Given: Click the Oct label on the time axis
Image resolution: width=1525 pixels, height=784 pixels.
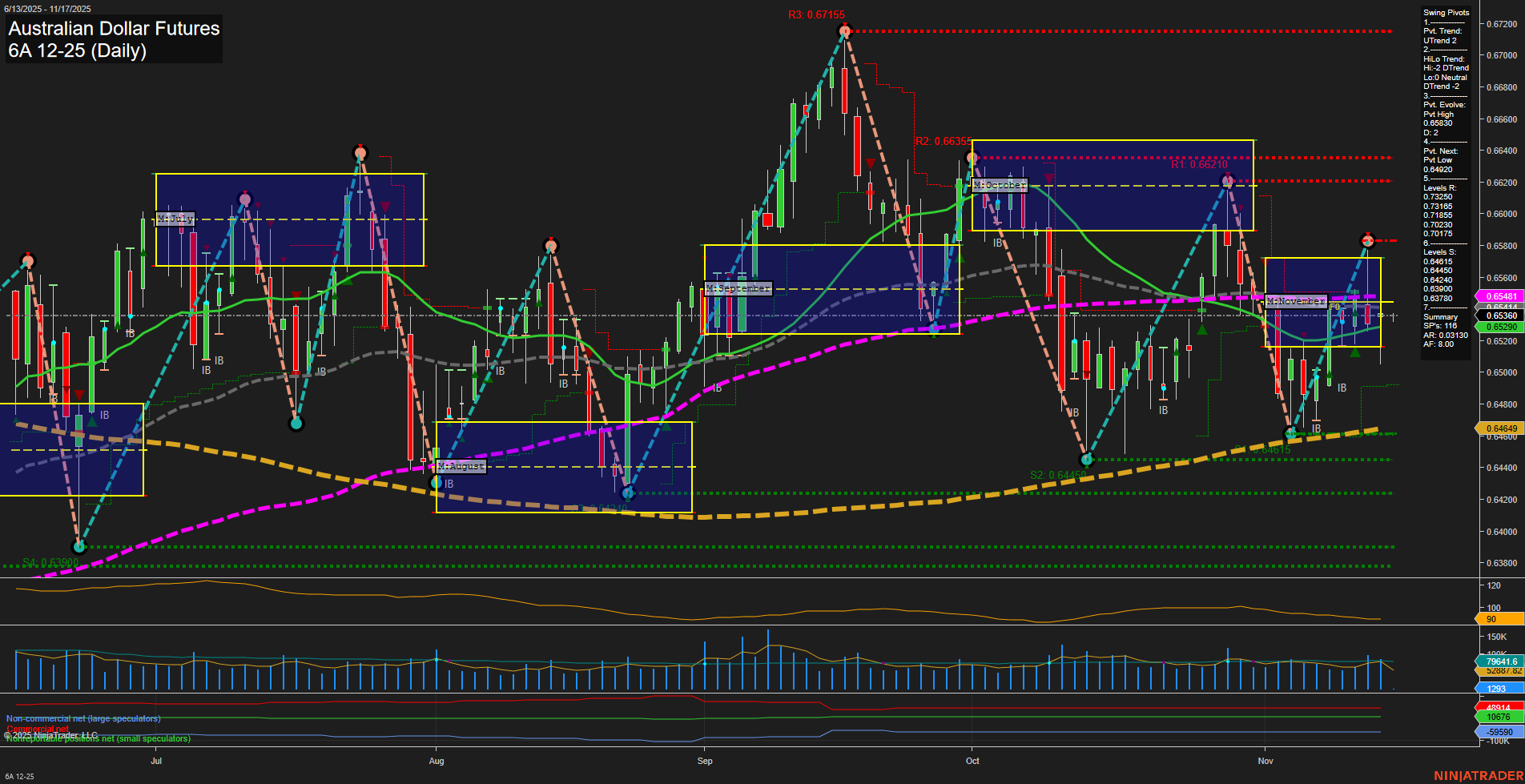Looking at the screenshot, I should [972, 761].
